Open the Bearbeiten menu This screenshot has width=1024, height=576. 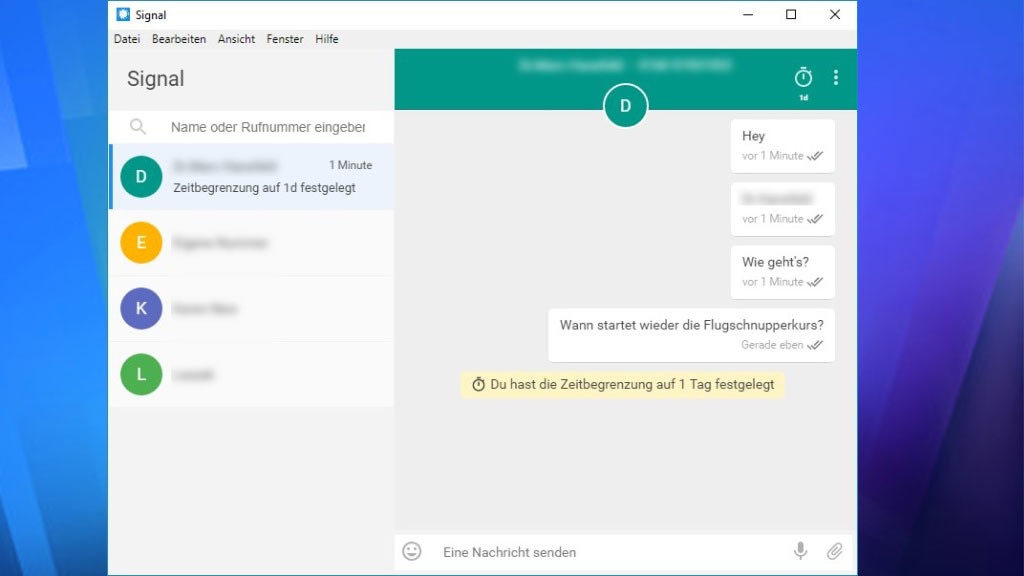(179, 39)
